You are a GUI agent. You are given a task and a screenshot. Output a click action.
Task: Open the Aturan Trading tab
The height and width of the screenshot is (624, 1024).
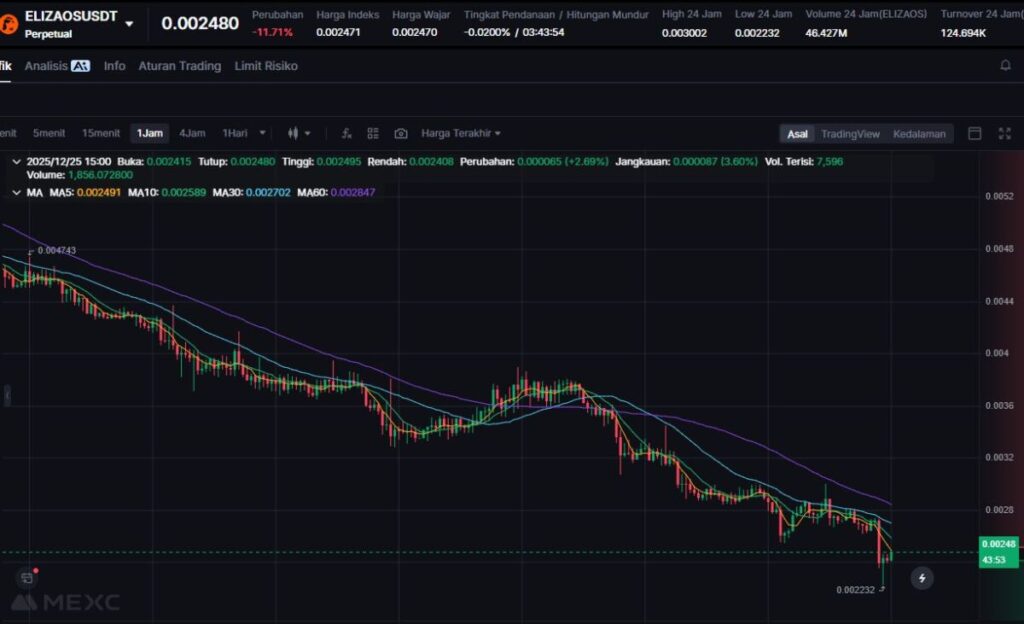(179, 66)
